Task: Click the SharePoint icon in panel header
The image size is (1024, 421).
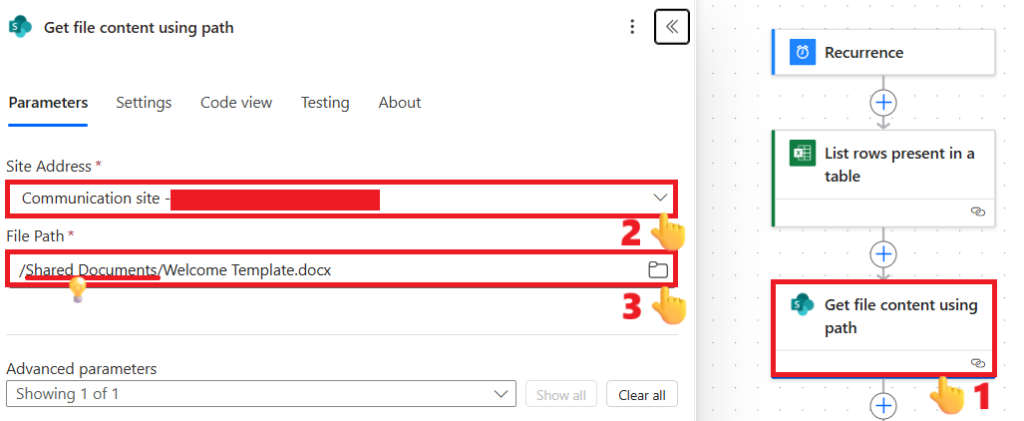Action: click(20, 27)
